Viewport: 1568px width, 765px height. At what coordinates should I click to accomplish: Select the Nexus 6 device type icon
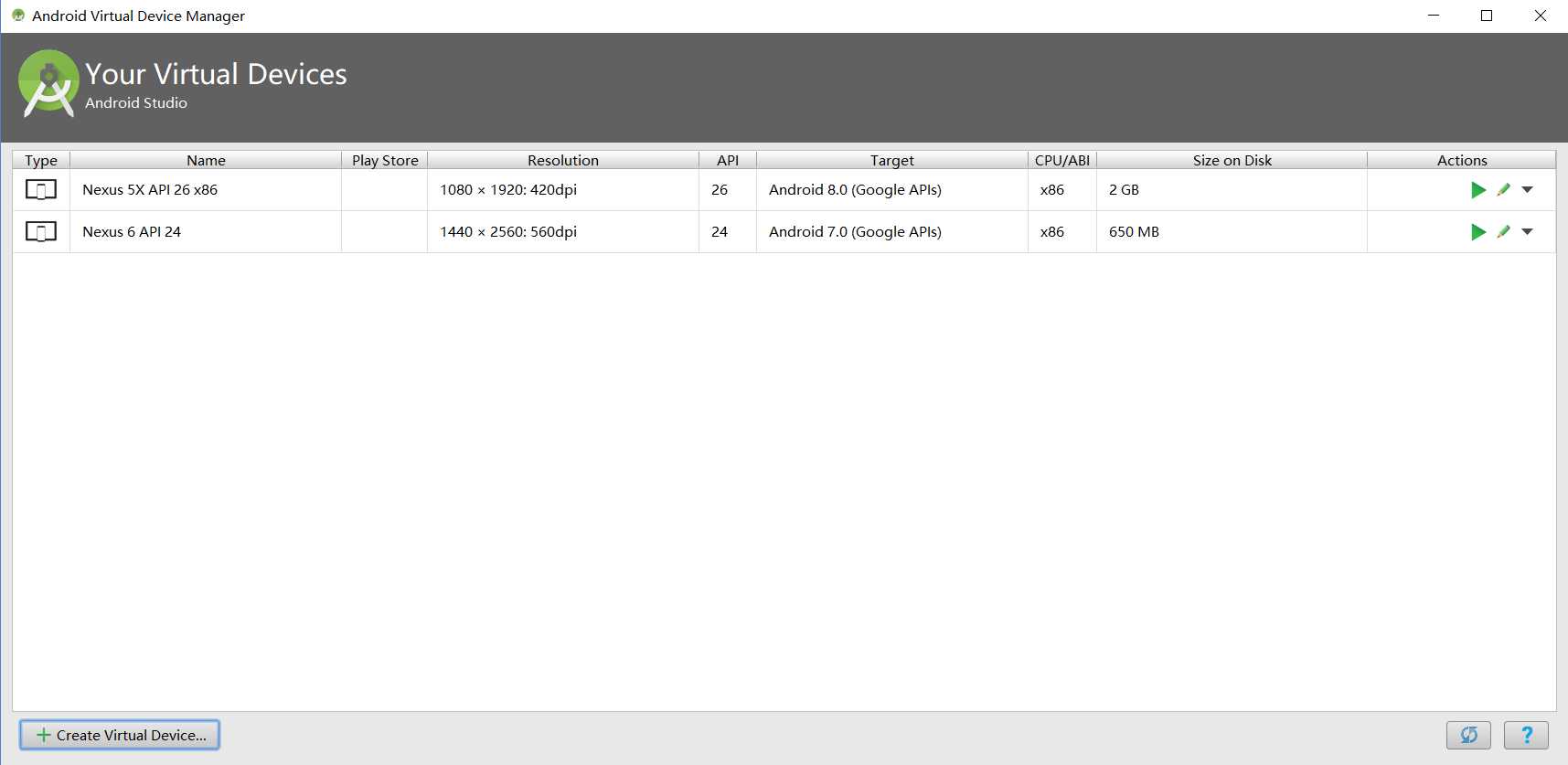[x=41, y=232]
